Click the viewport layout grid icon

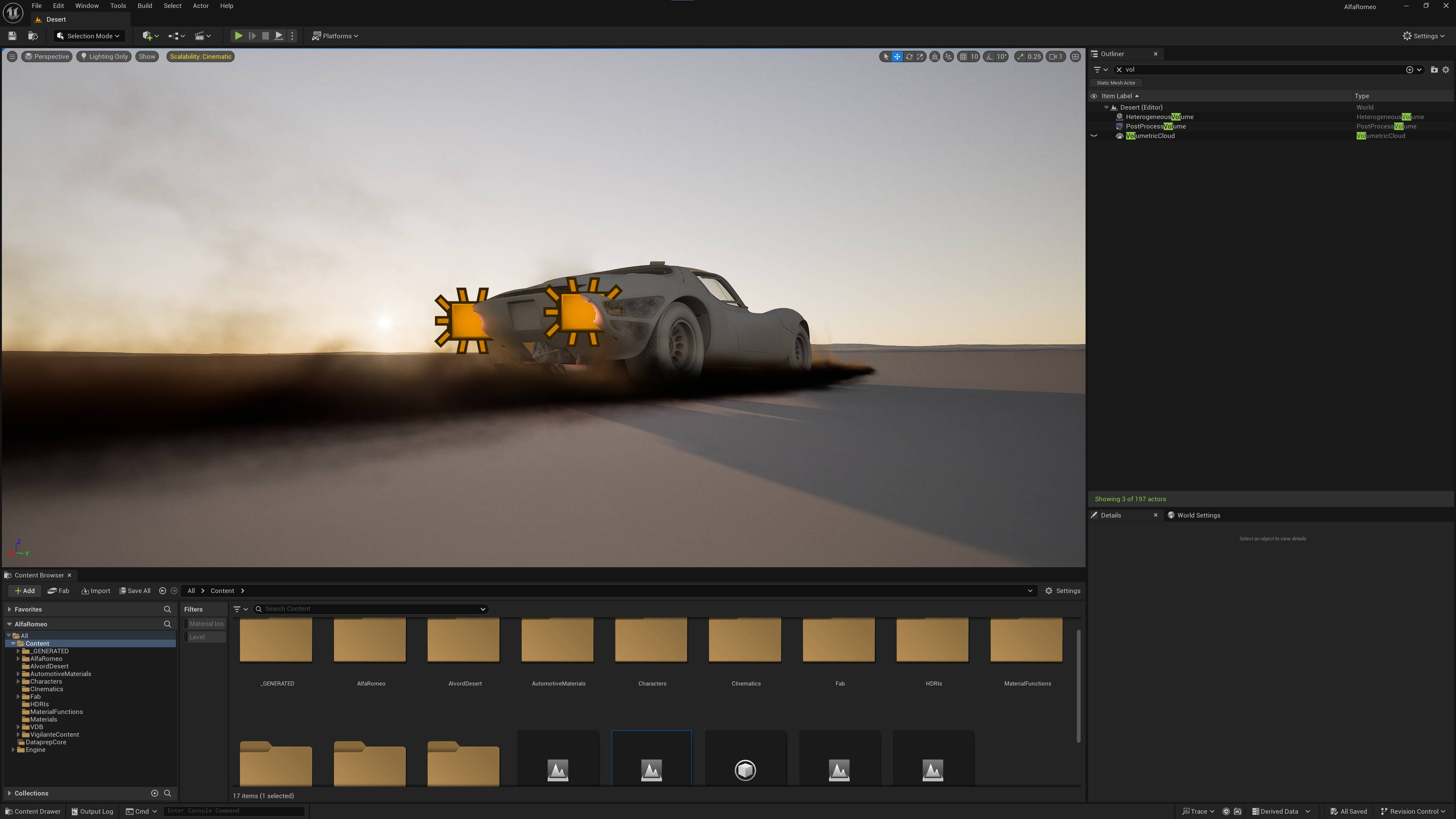tap(1075, 56)
